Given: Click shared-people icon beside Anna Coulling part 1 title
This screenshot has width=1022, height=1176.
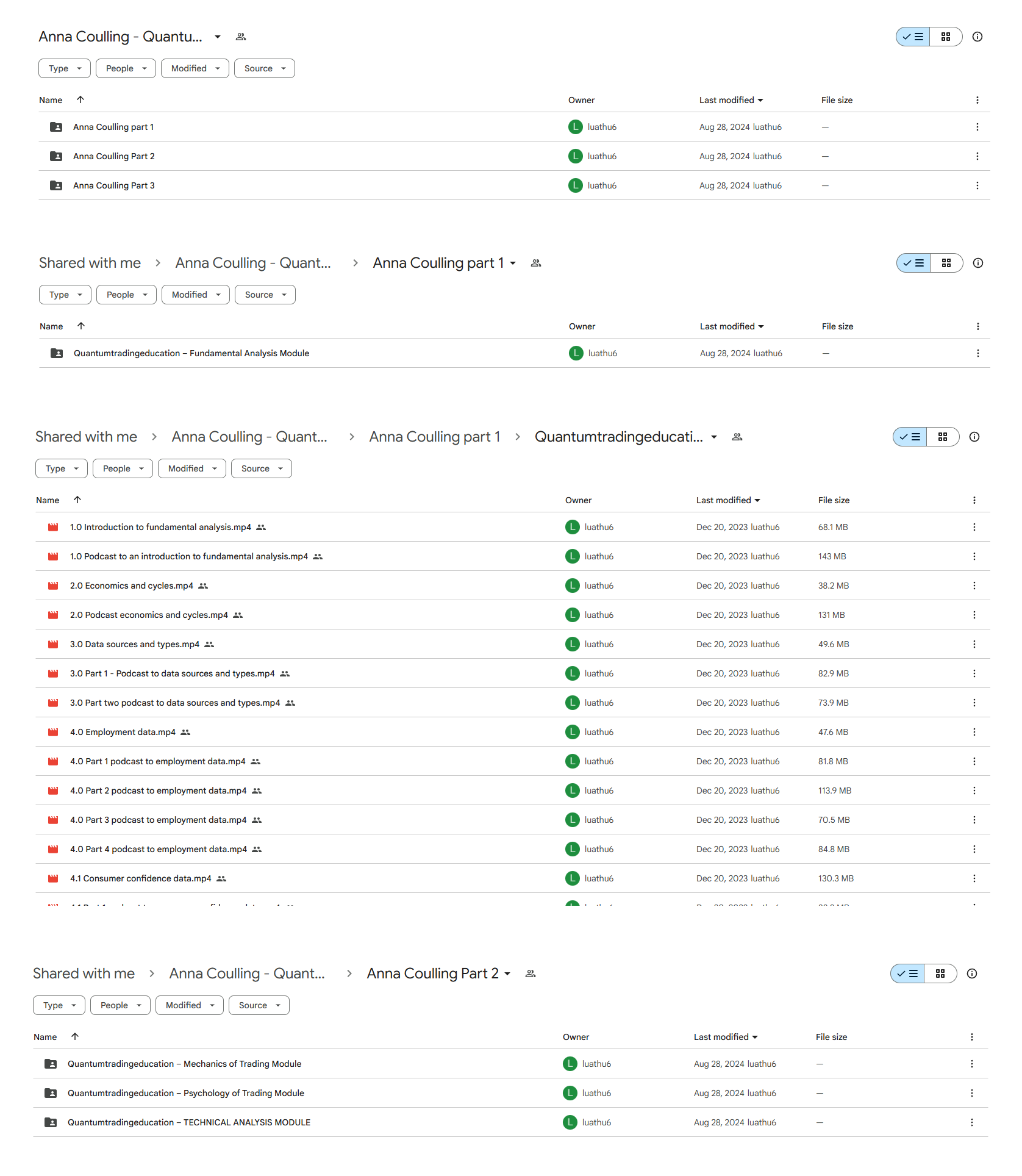Looking at the screenshot, I should pyautogui.click(x=536, y=263).
